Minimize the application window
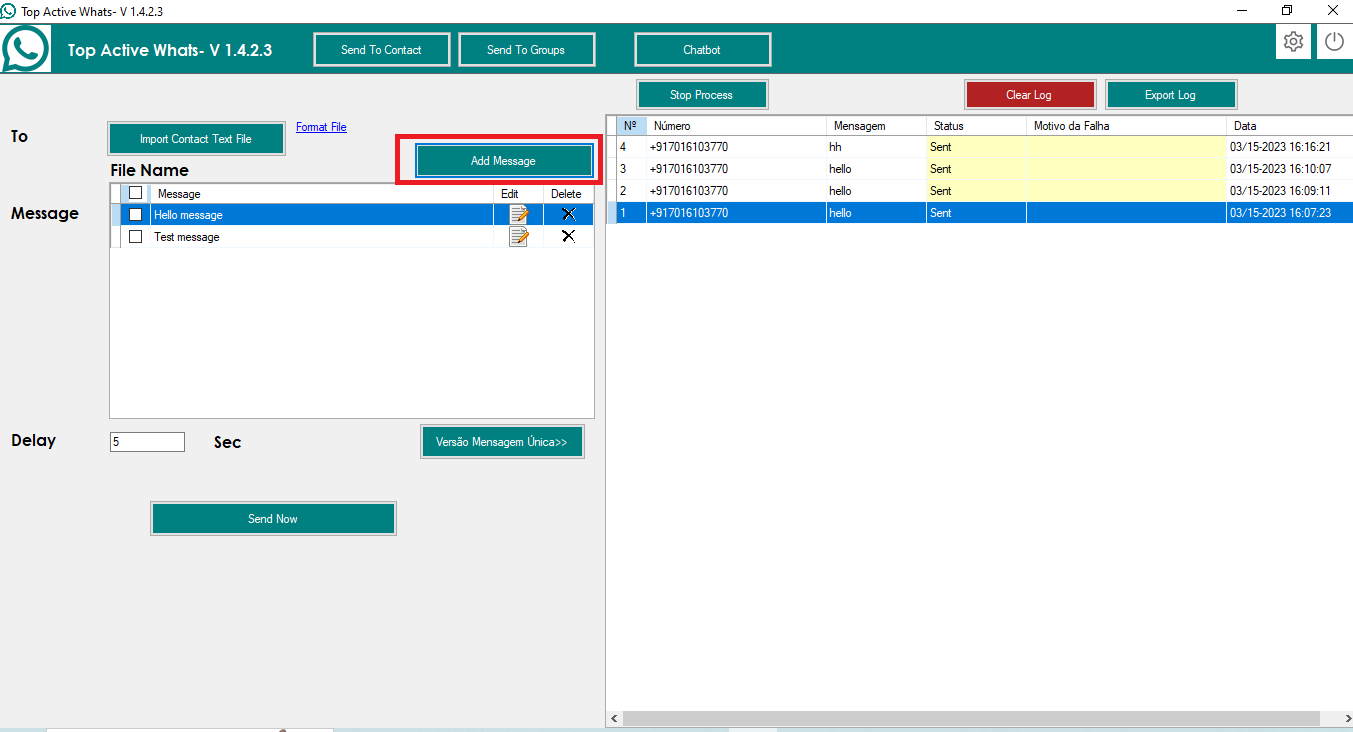This screenshot has height=732, width=1353. (1242, 10)
